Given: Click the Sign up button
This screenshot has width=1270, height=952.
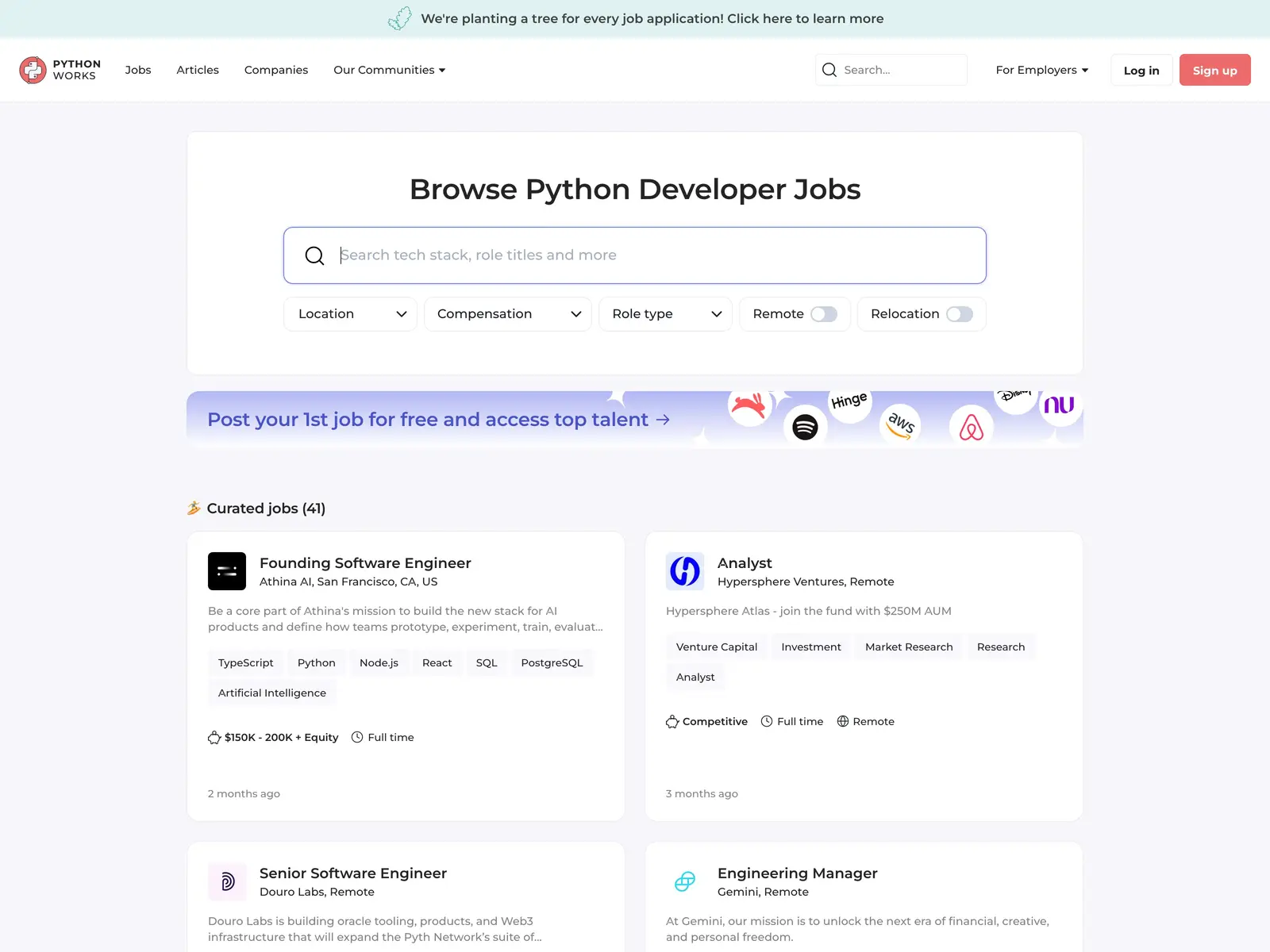Looking at the screenshot, I should pos(1215,70).
